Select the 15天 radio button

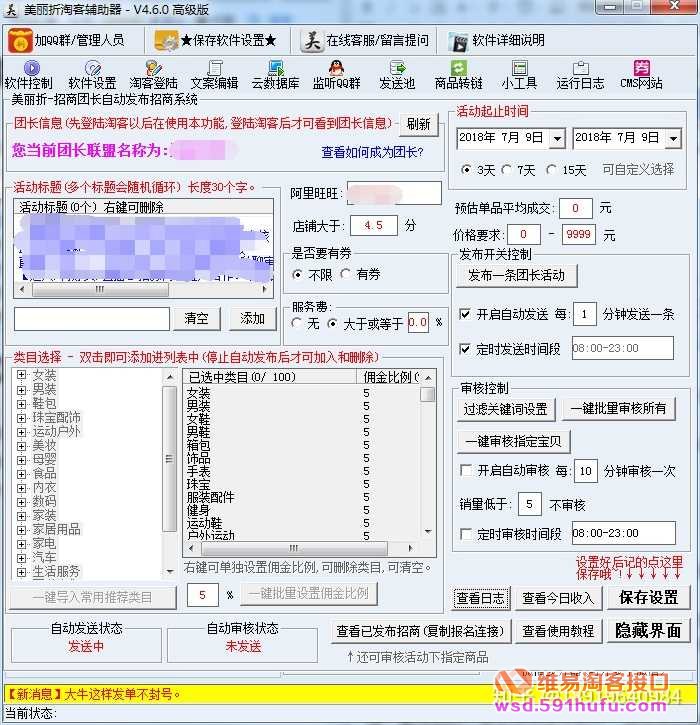pos(551,170)
